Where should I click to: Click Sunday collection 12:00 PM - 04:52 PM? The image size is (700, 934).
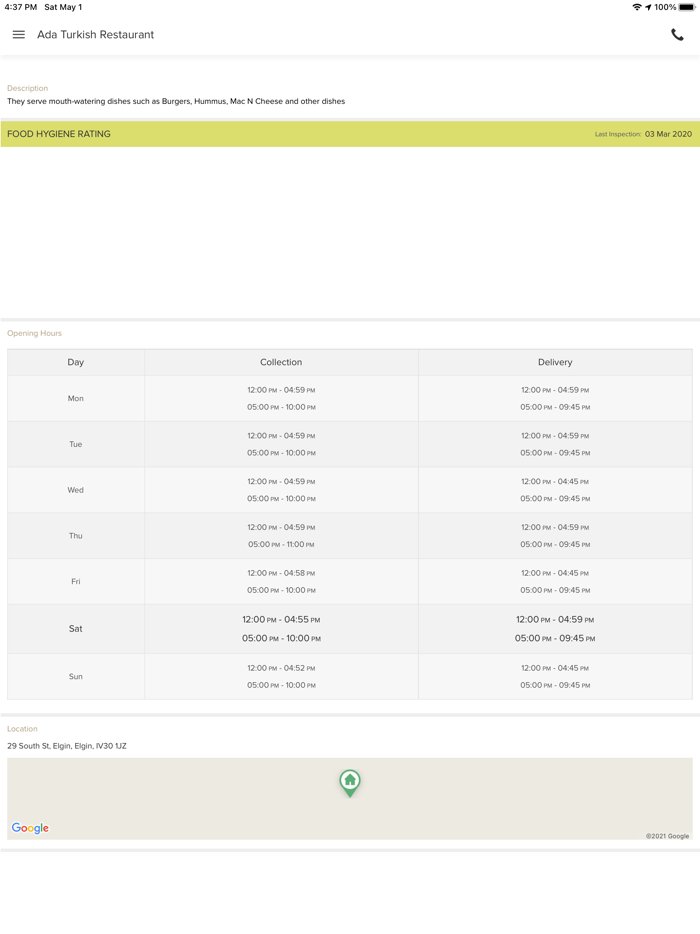[x=281, y=668]
